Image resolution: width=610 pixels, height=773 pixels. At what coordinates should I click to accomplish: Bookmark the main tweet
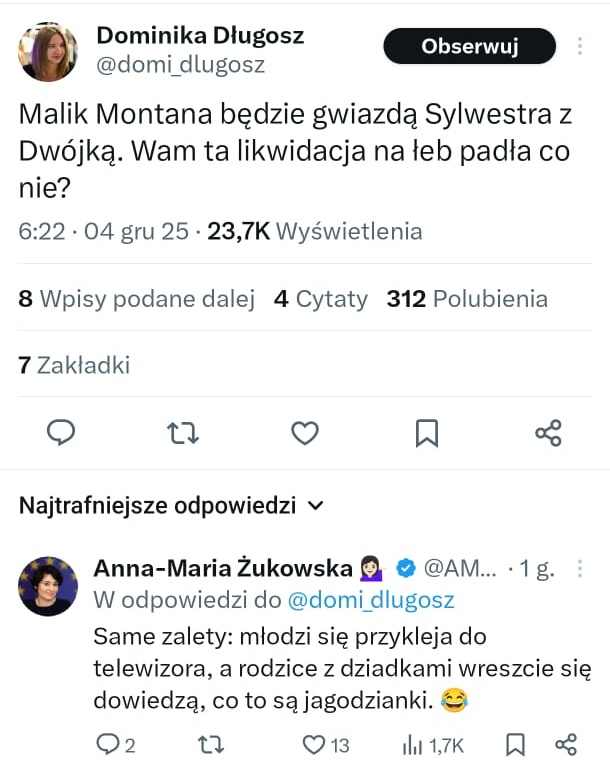coord(426,432)
